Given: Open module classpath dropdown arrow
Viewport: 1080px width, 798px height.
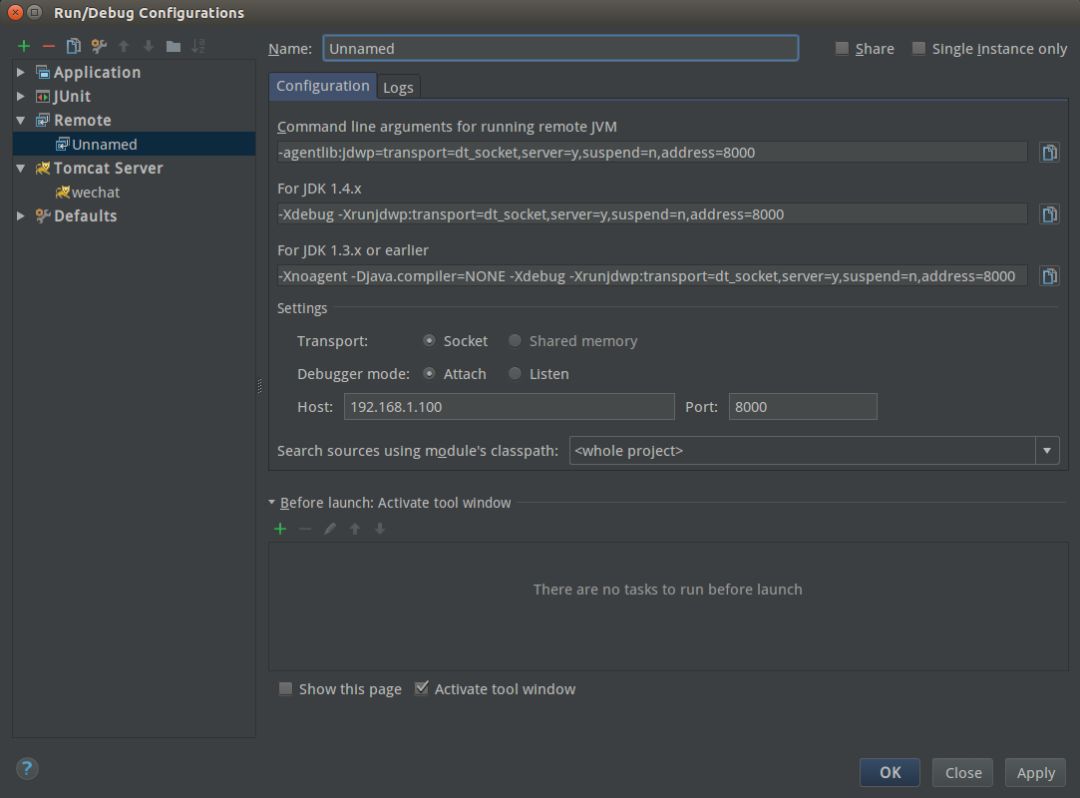Looking at the screenshot, I should coord(1047,451).
